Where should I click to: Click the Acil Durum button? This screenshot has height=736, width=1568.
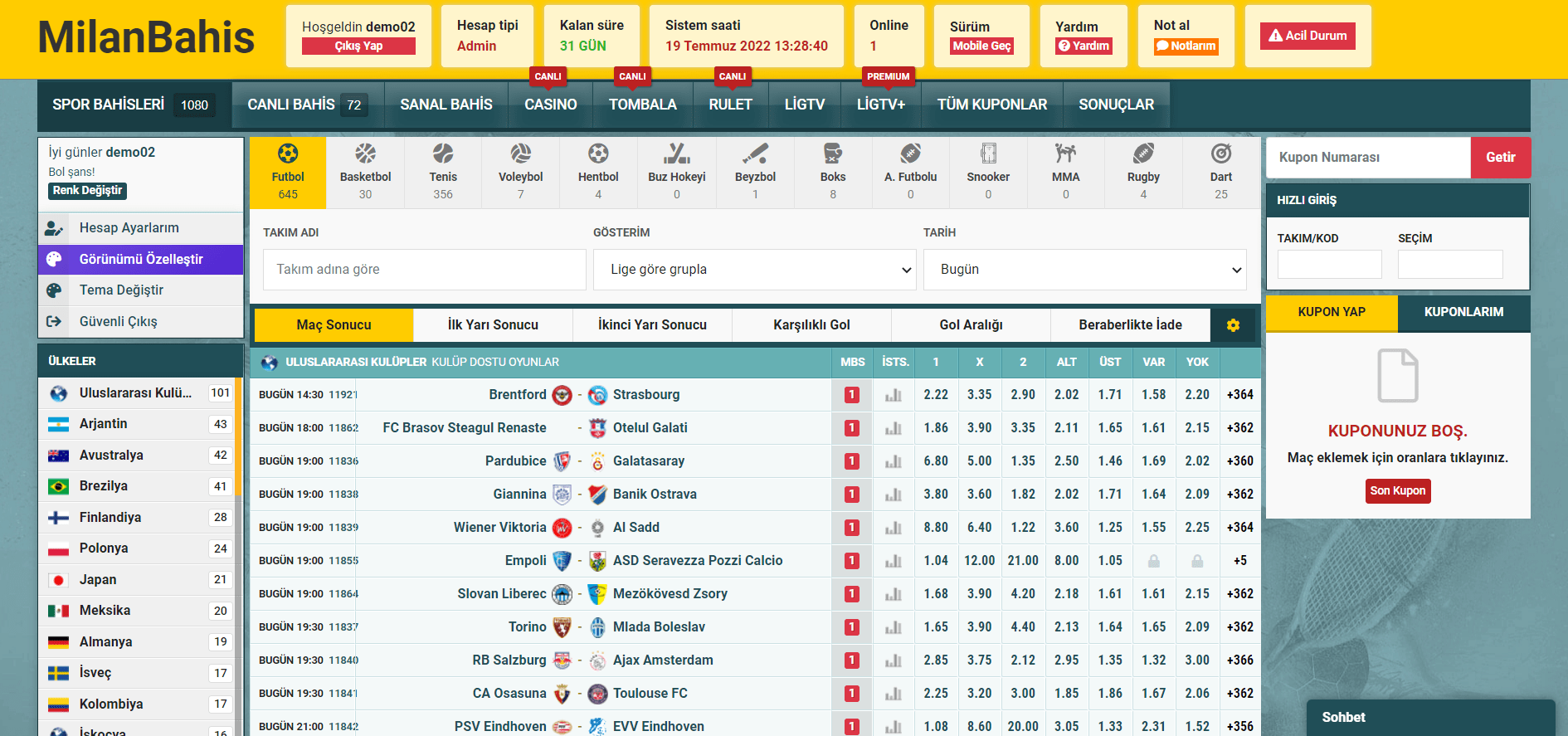click(1308, 36)
